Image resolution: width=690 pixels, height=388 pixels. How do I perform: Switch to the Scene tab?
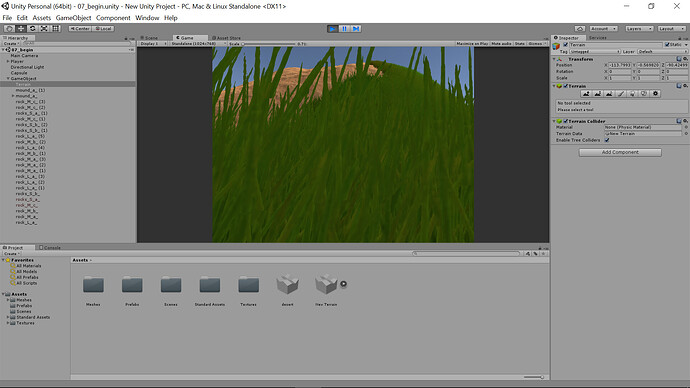150,38
